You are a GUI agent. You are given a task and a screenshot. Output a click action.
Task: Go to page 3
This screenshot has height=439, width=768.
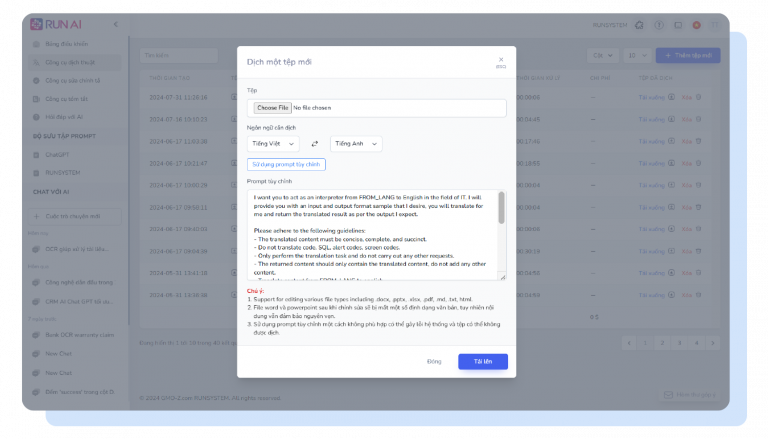pyautogui.click(x=679, y=343)
